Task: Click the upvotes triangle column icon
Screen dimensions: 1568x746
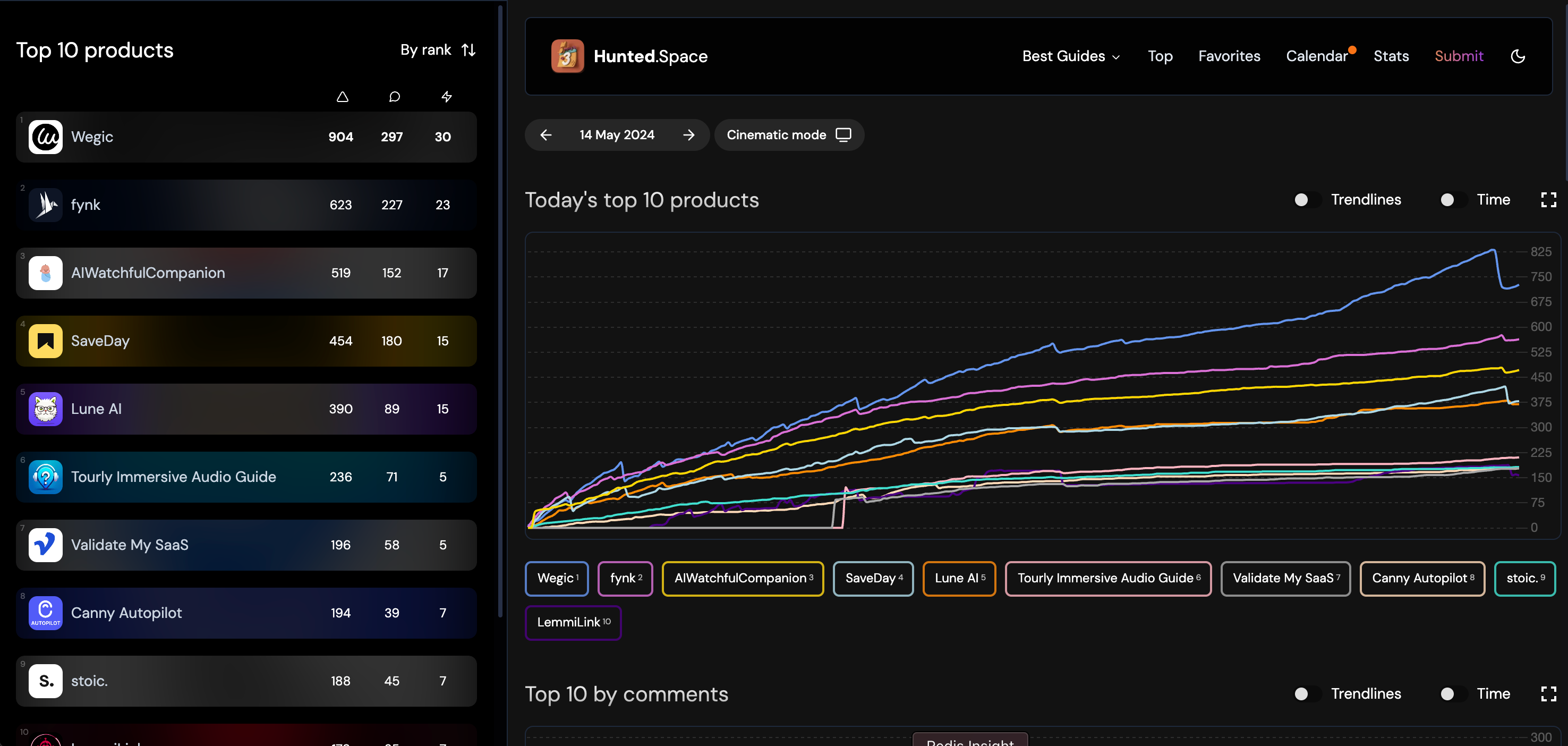Action: pos(342,97)
